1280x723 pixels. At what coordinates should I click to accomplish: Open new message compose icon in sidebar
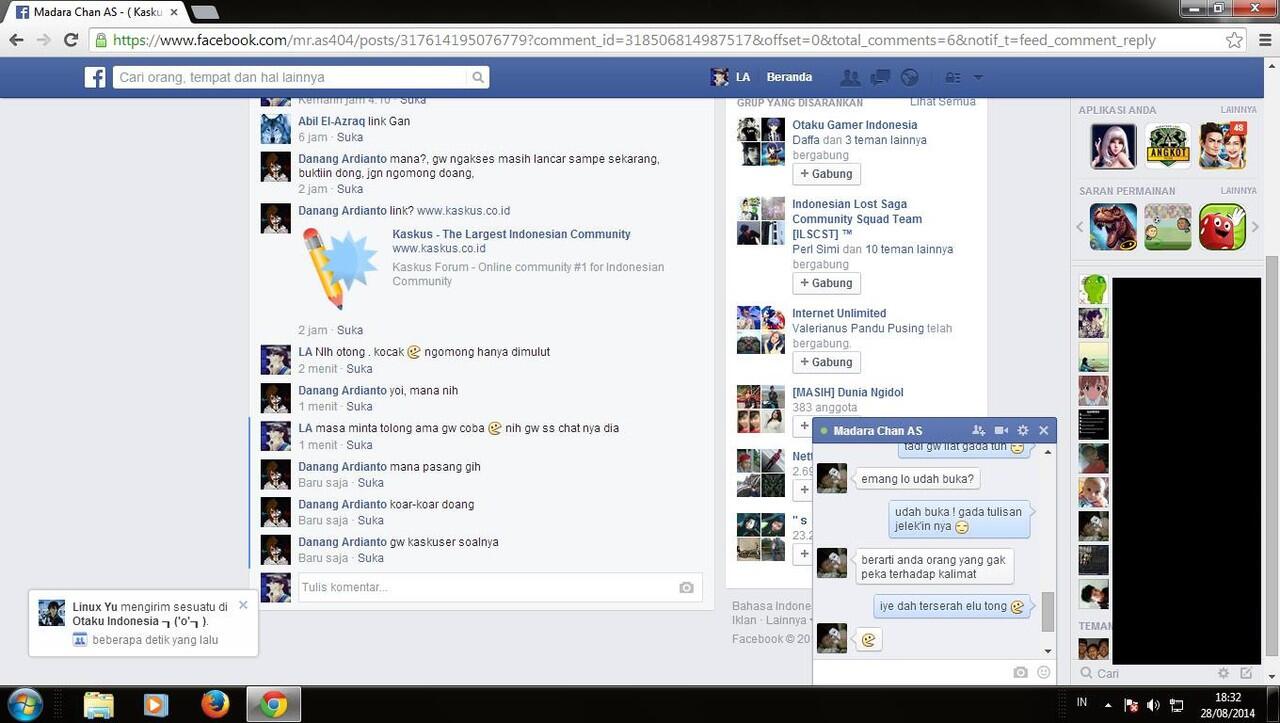point(1246,673)
